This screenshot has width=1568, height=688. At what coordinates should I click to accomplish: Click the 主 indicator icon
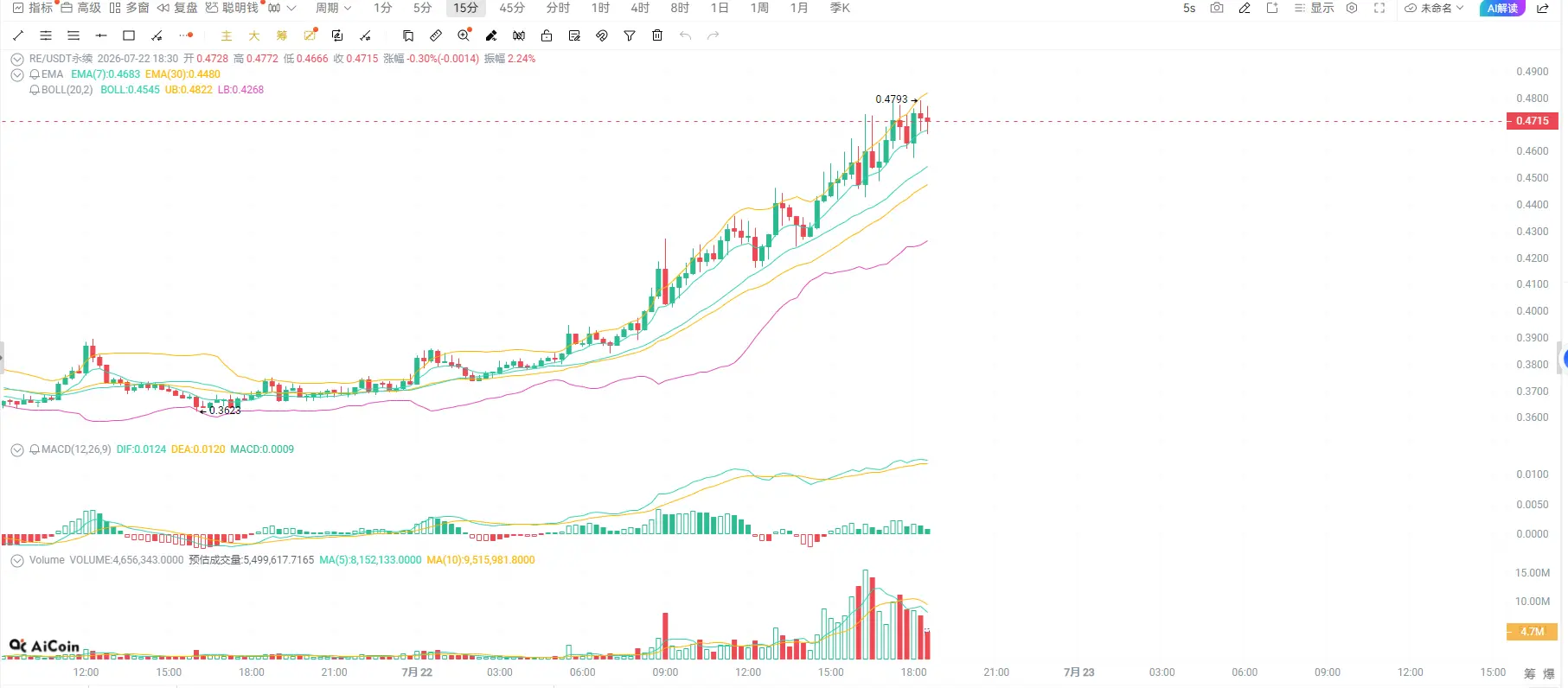click(227, 35)
